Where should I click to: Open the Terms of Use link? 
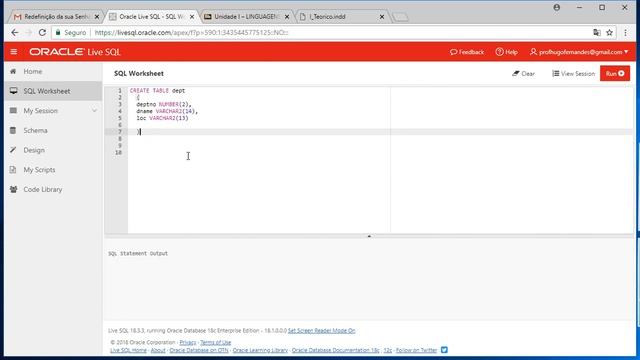[216, 342]
